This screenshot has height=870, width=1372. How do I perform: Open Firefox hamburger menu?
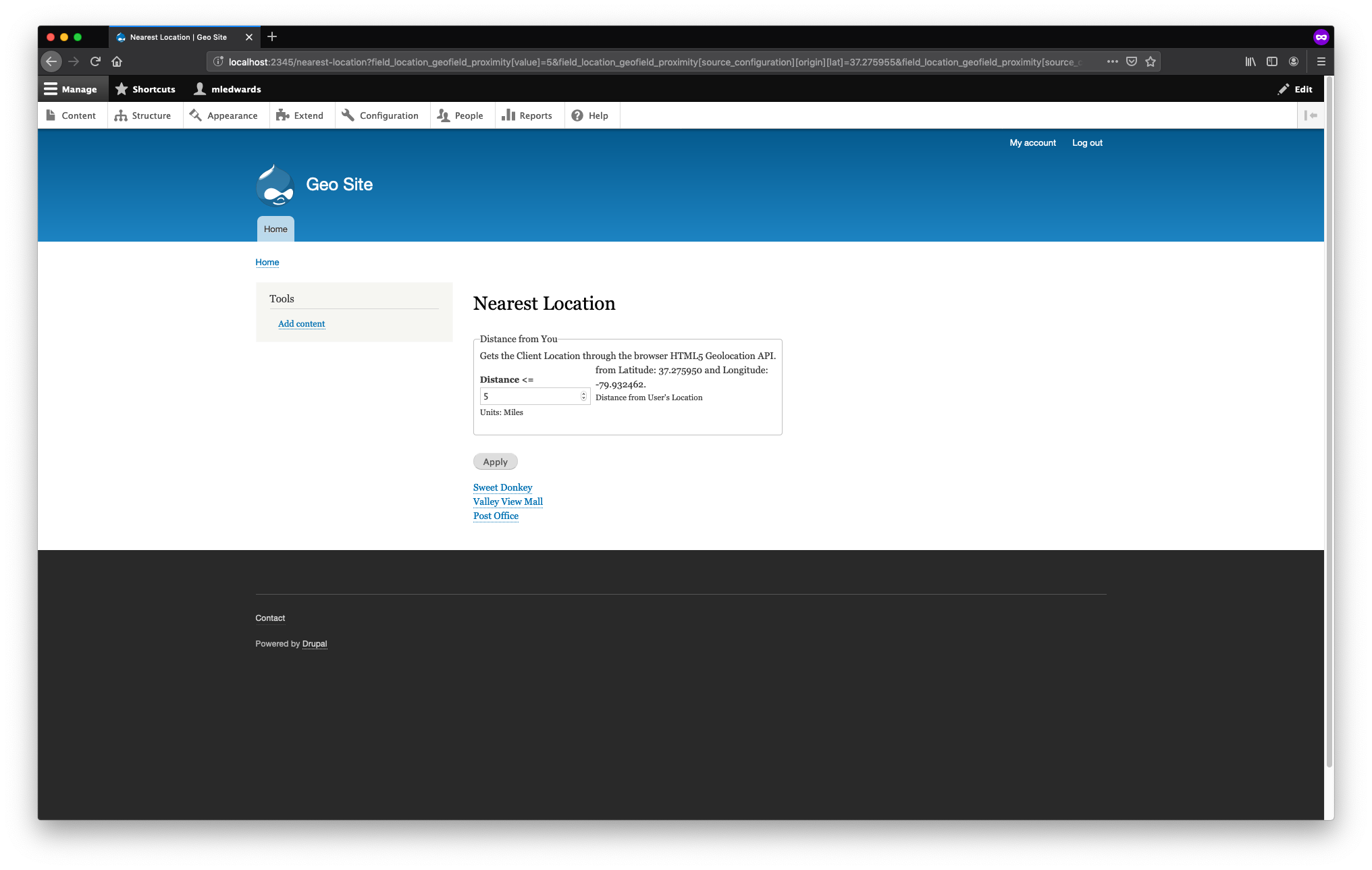click(1321, 61)
